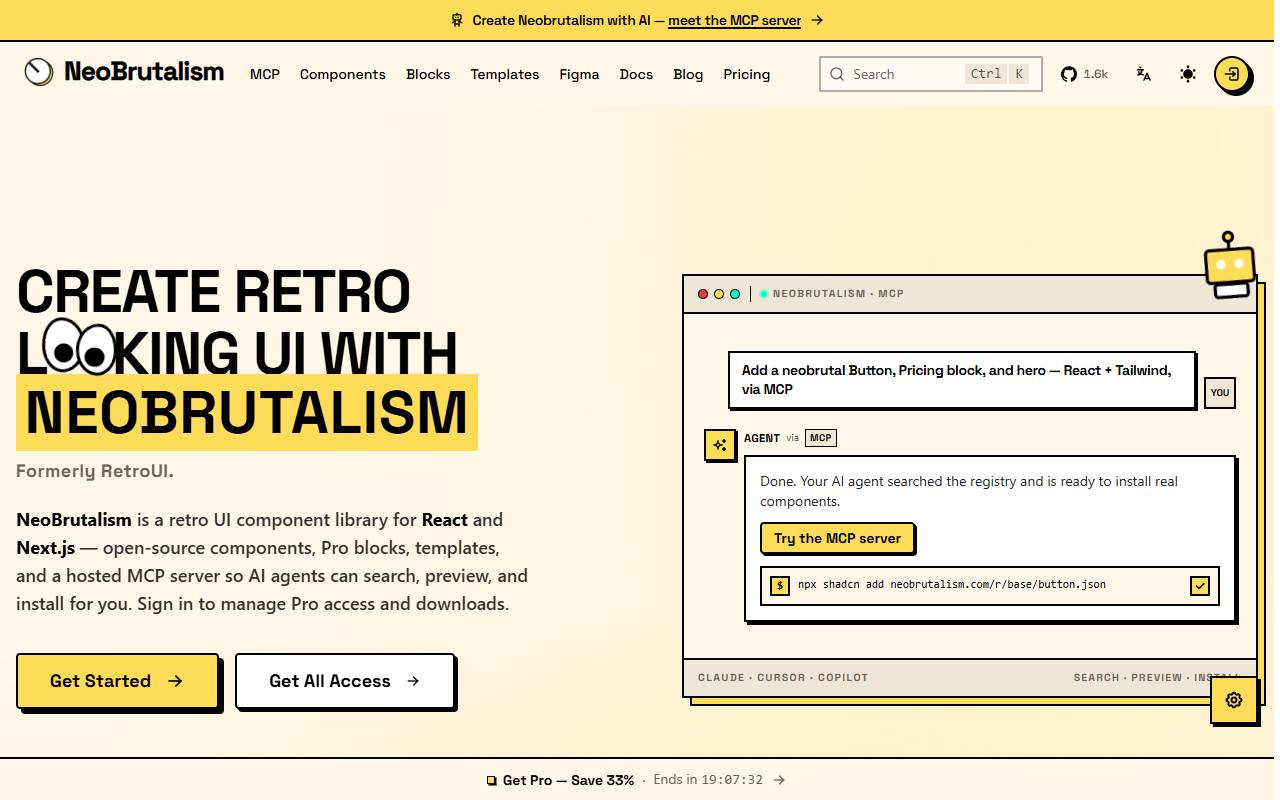Open the Docs nav link
Image resolution: width=1280 pixels, height=800 pixels.
[636, 74]
